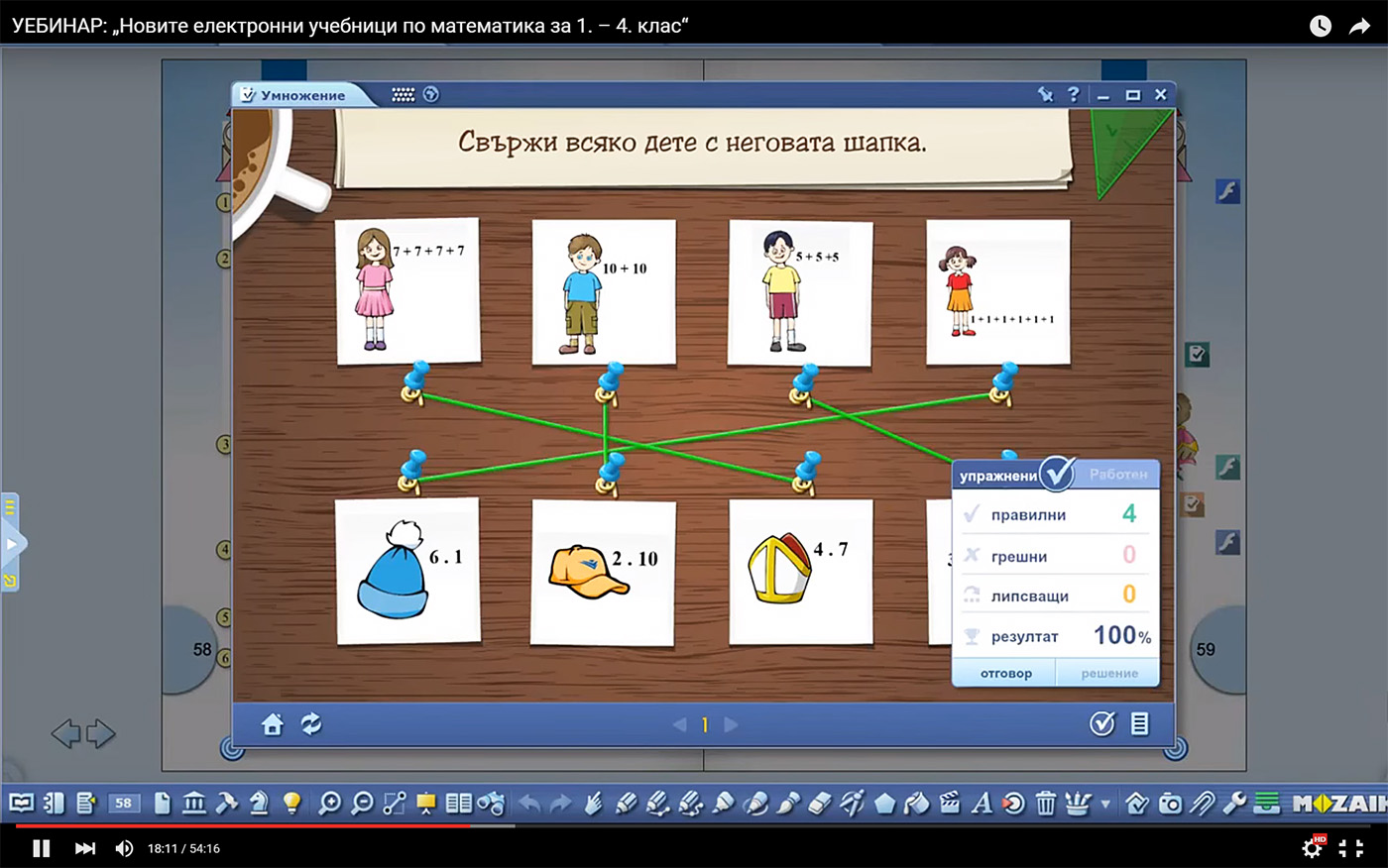Open YouTube settings gear menu
The height and width of the screenshot is (868, 1388).
(x=1312, y=848)
